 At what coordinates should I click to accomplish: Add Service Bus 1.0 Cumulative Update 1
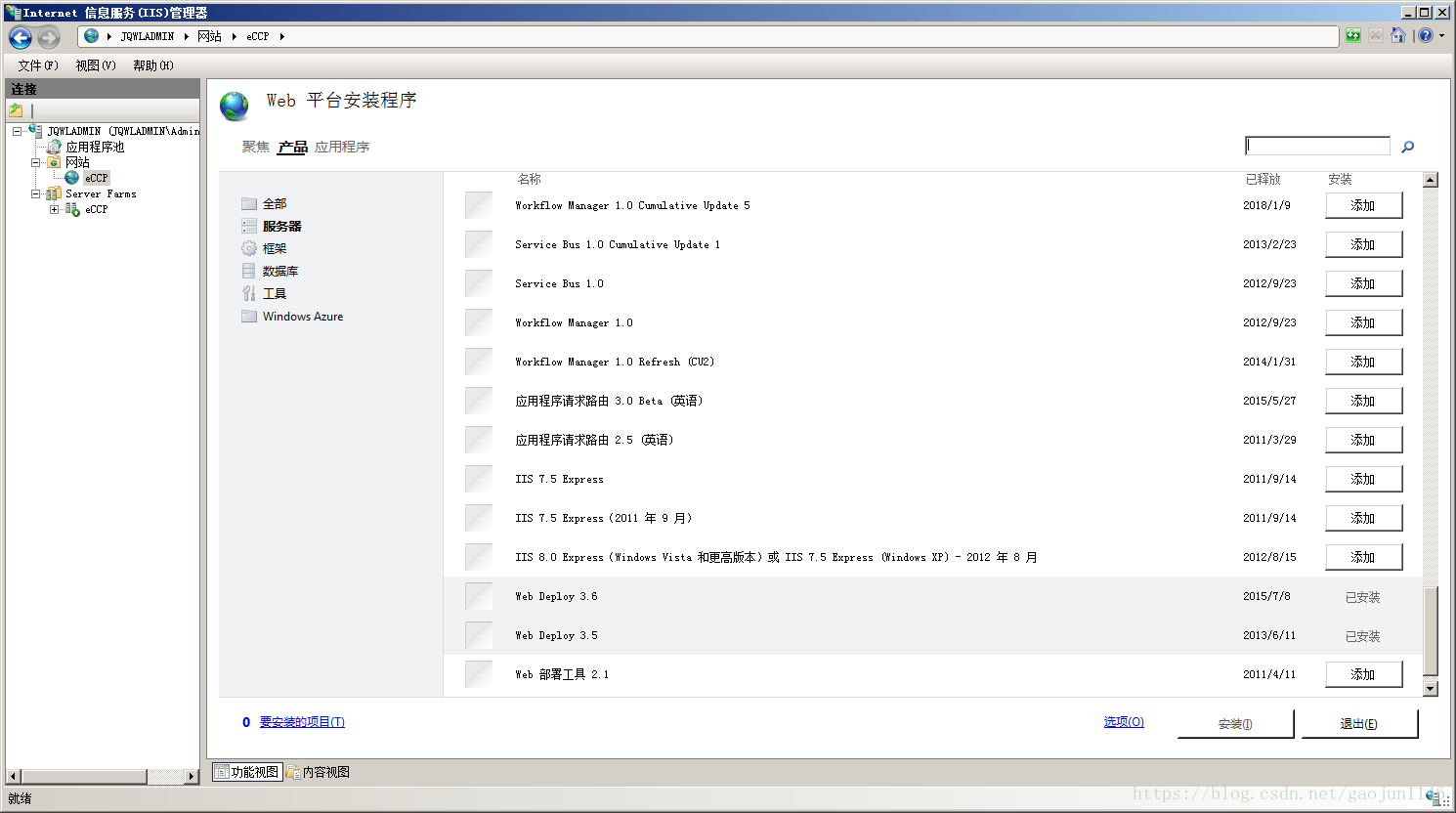click(x=1363, y=244)
